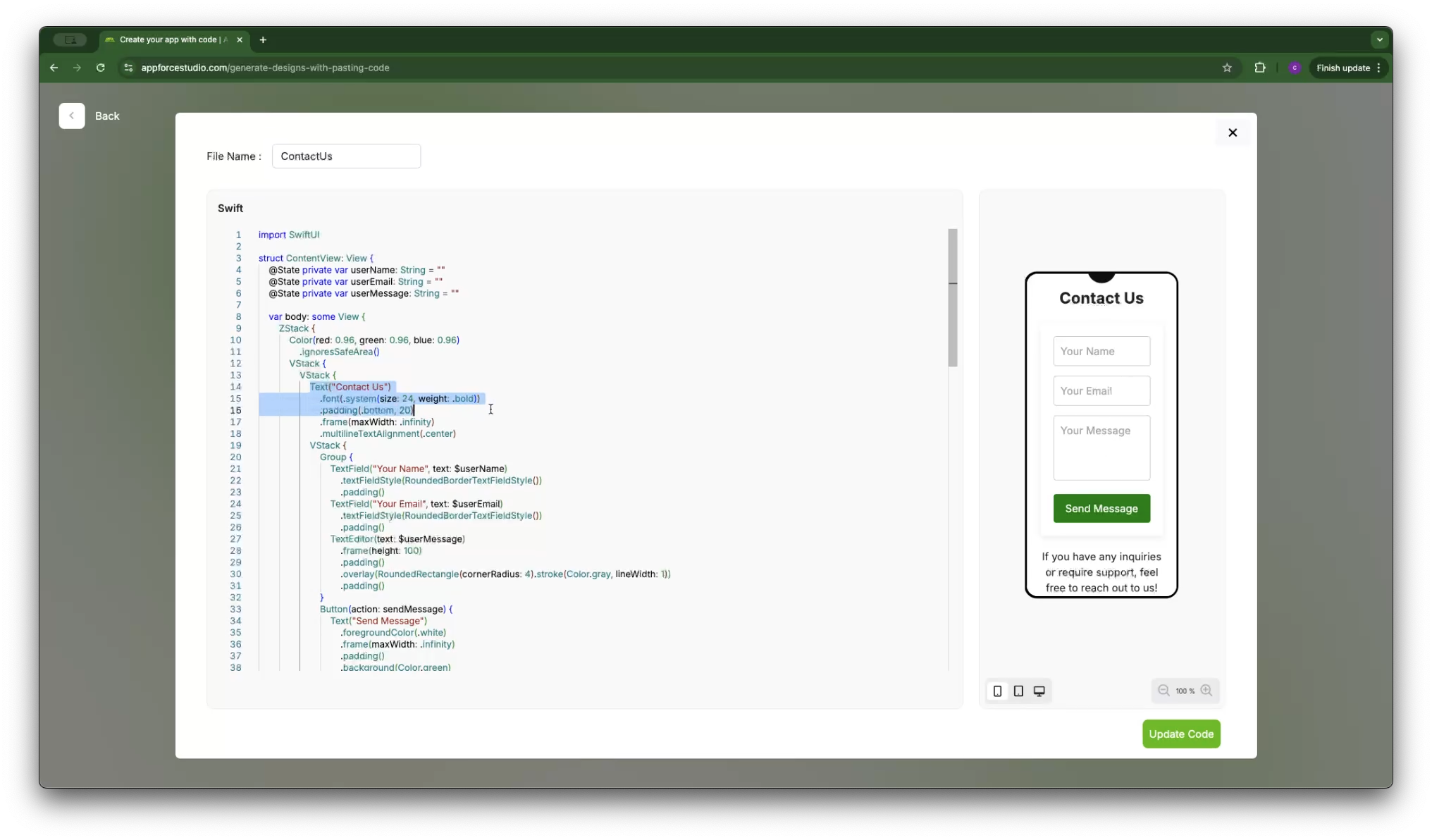Click the browser forward arrow
Screen dimensions: 1432x840
point(77,68)
